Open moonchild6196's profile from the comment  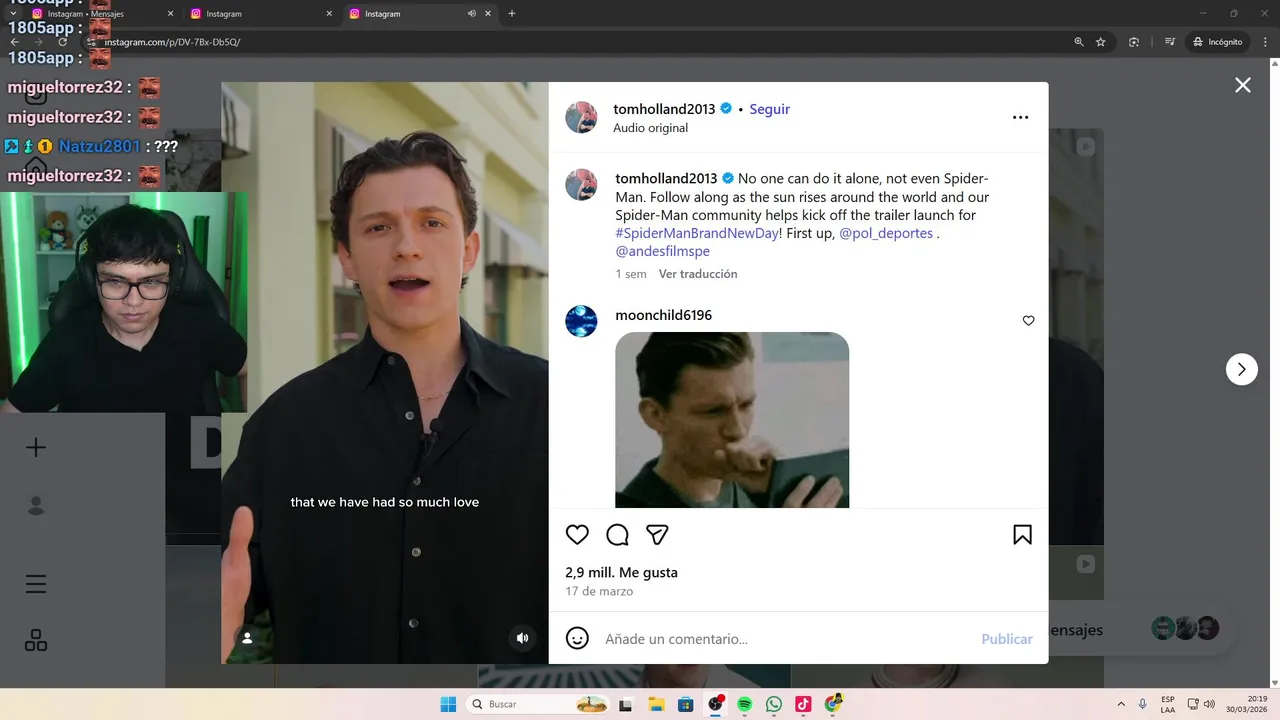[664, 315]
